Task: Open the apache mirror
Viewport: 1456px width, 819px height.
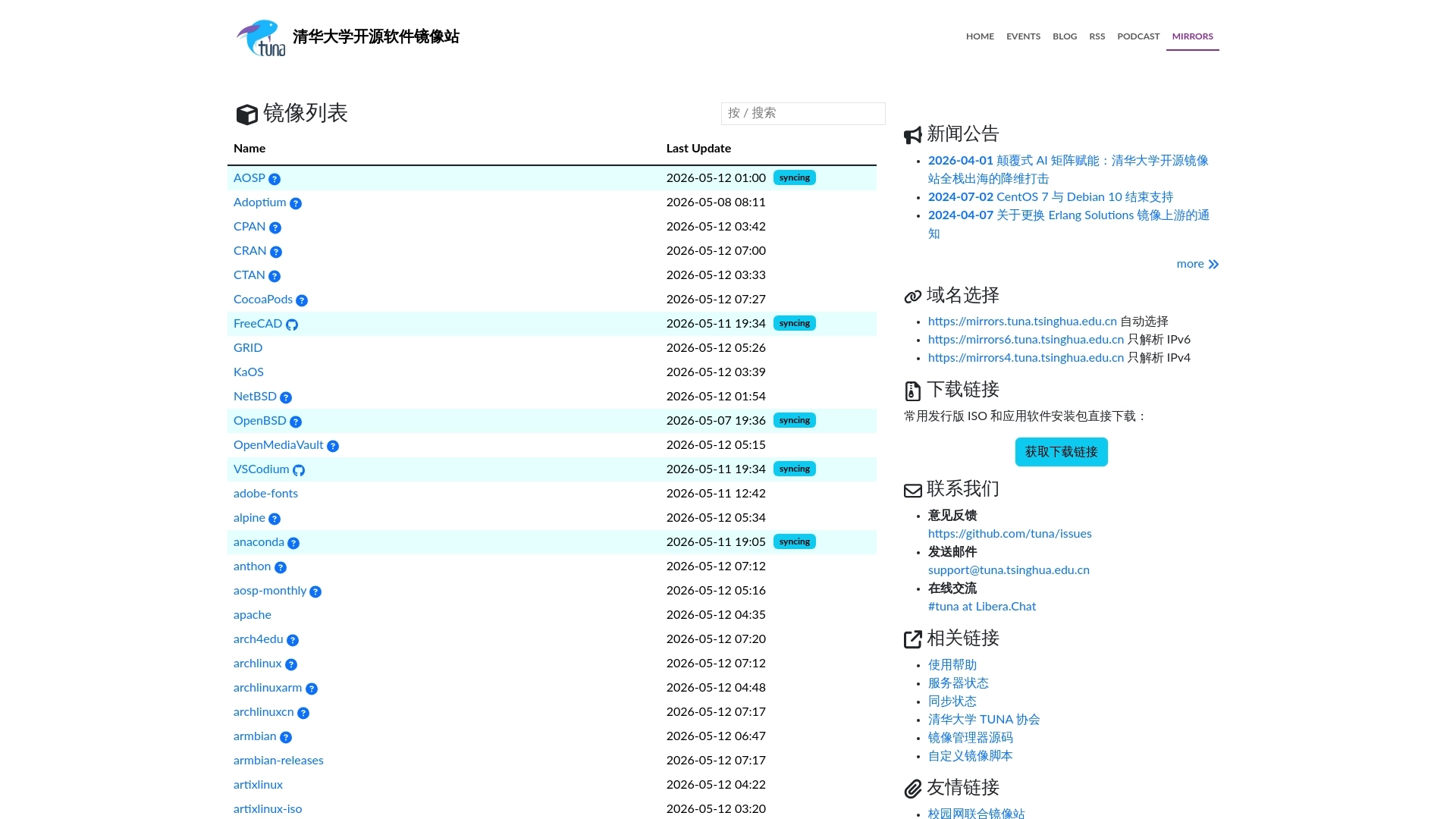Action: (x=253, y=615)
